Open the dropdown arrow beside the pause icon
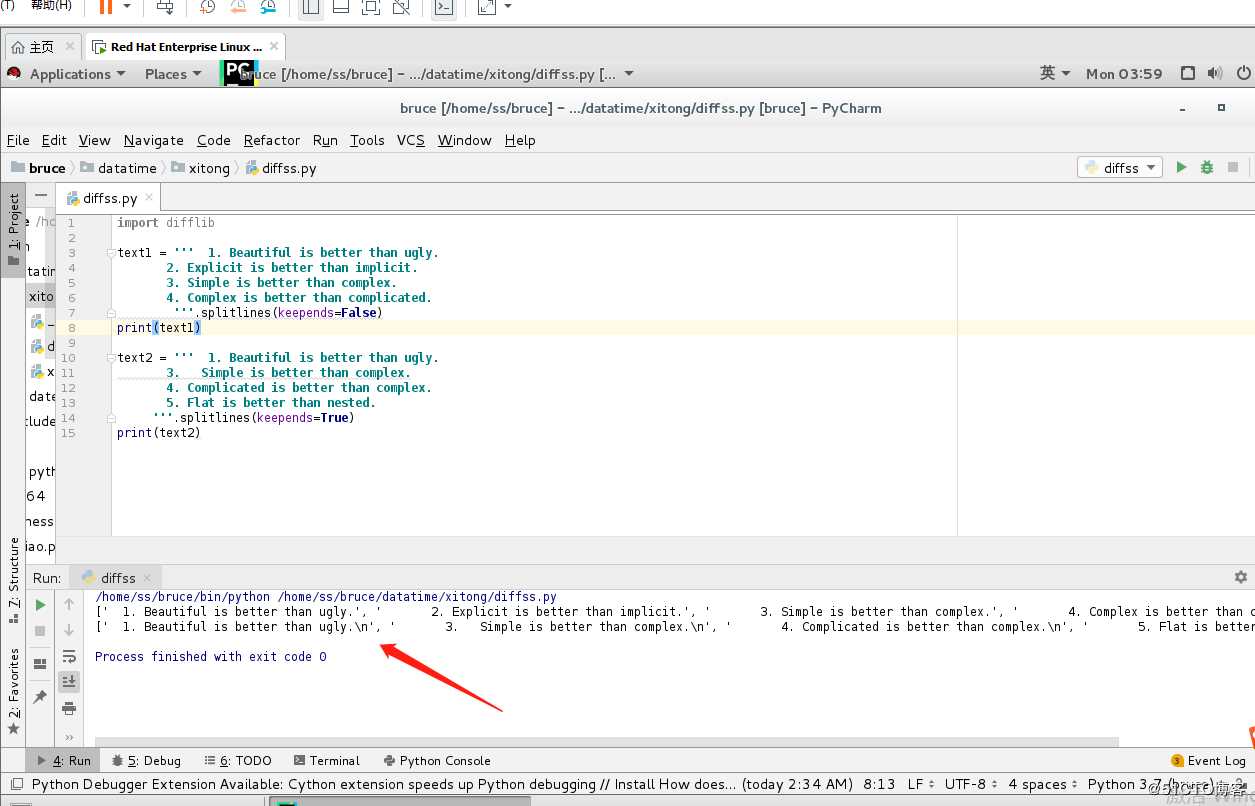This screenshot has width=1255, height=806. (x=127, y=7)
